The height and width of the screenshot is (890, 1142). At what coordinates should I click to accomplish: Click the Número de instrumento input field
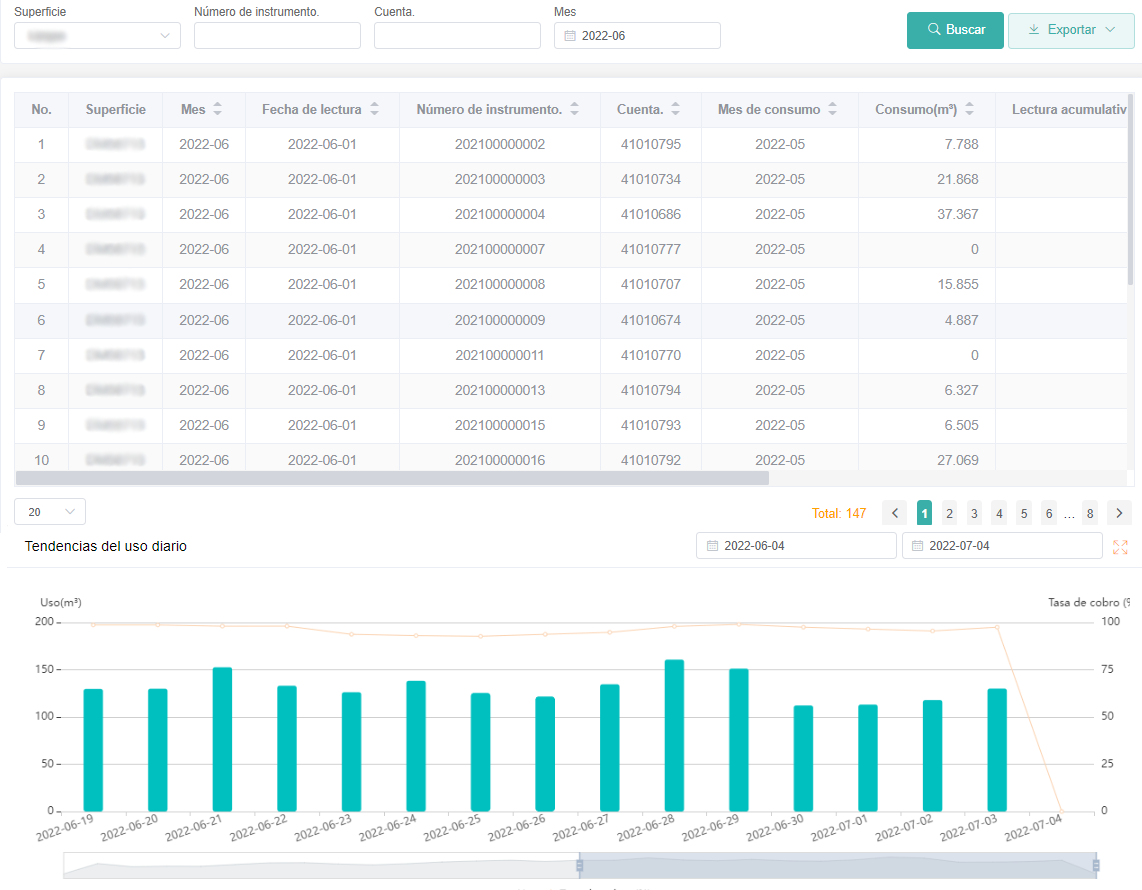coord(277,36)
